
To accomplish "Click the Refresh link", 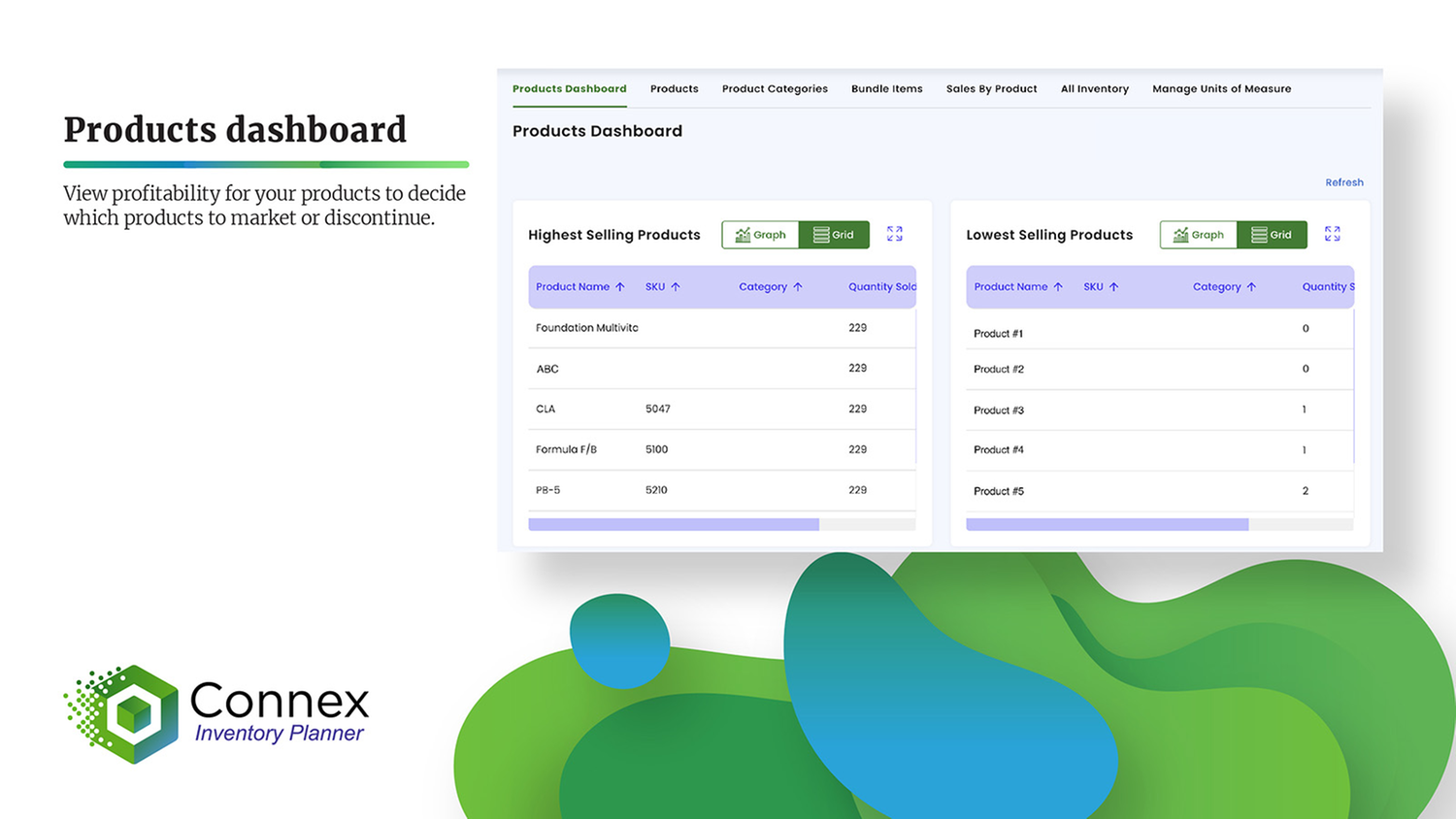I will [x=1344, y=182].
